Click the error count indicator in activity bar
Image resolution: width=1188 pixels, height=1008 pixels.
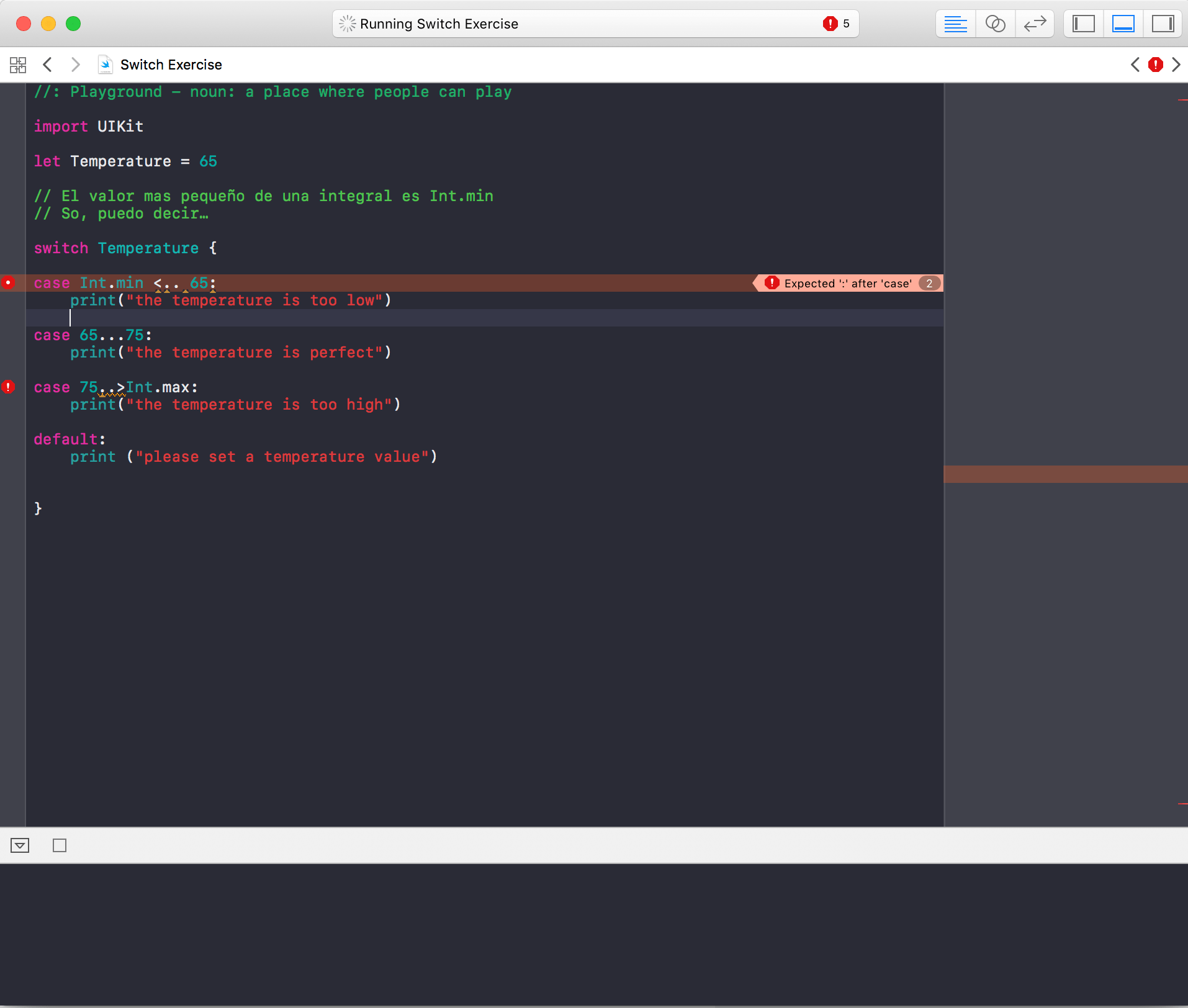pyautogui.click(x=836, y=24)
